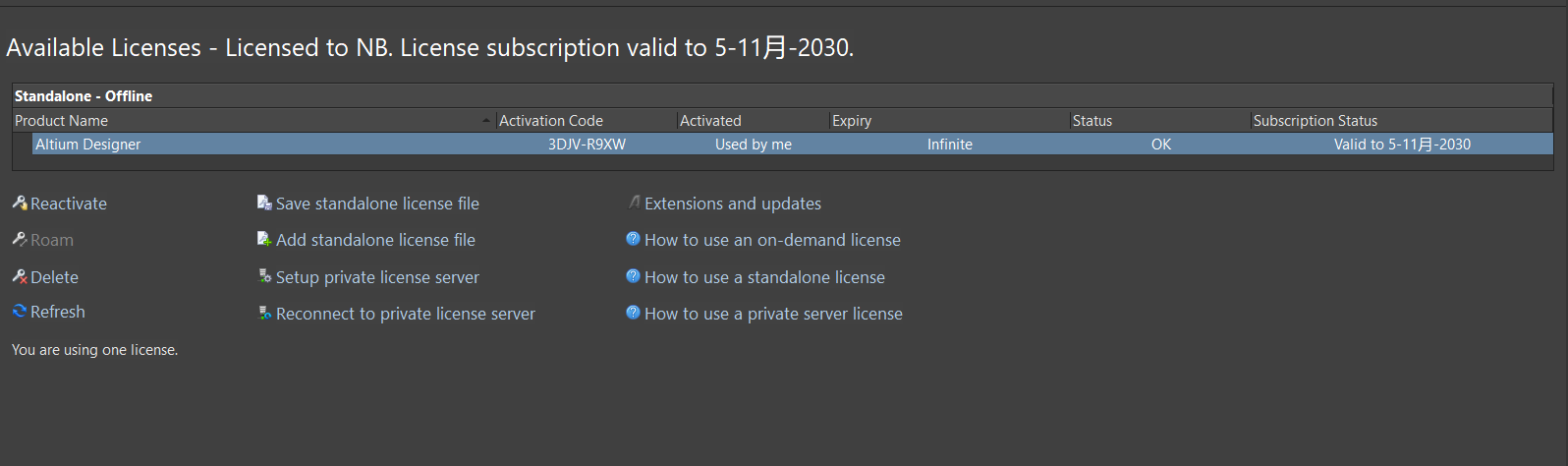The width and height of the screenshot is (1568, 466).
Task: Sort by Expiry column header
Action: coord(950,120)
